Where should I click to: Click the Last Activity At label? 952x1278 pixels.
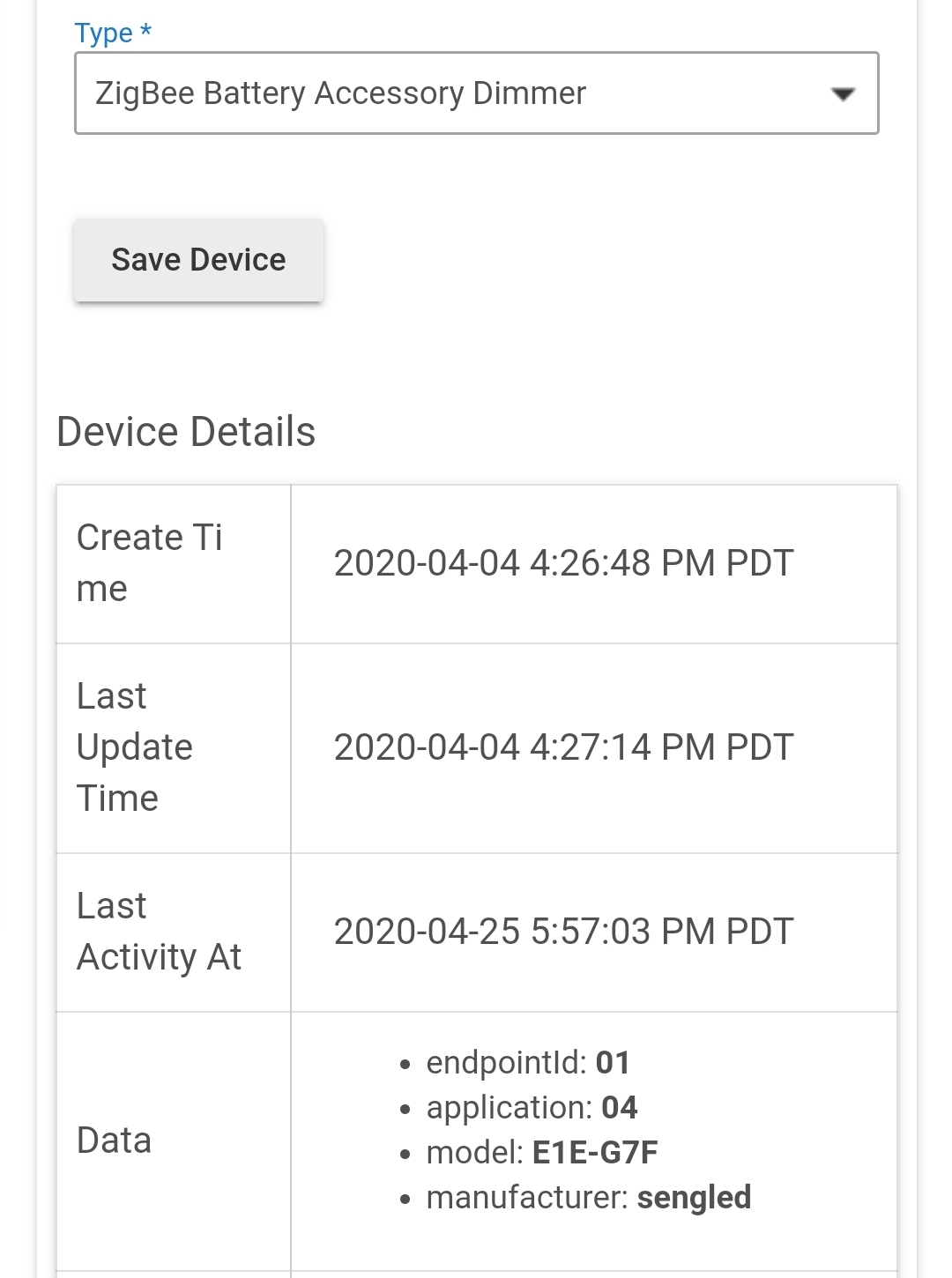tap(159, 932)
